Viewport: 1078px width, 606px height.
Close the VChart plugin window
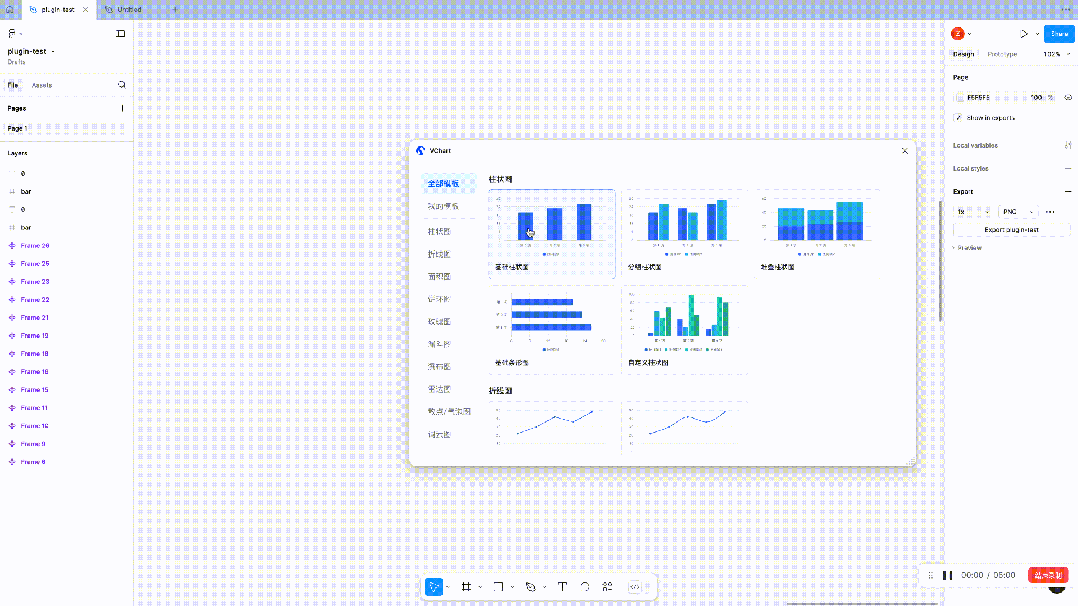pos(905,151)
